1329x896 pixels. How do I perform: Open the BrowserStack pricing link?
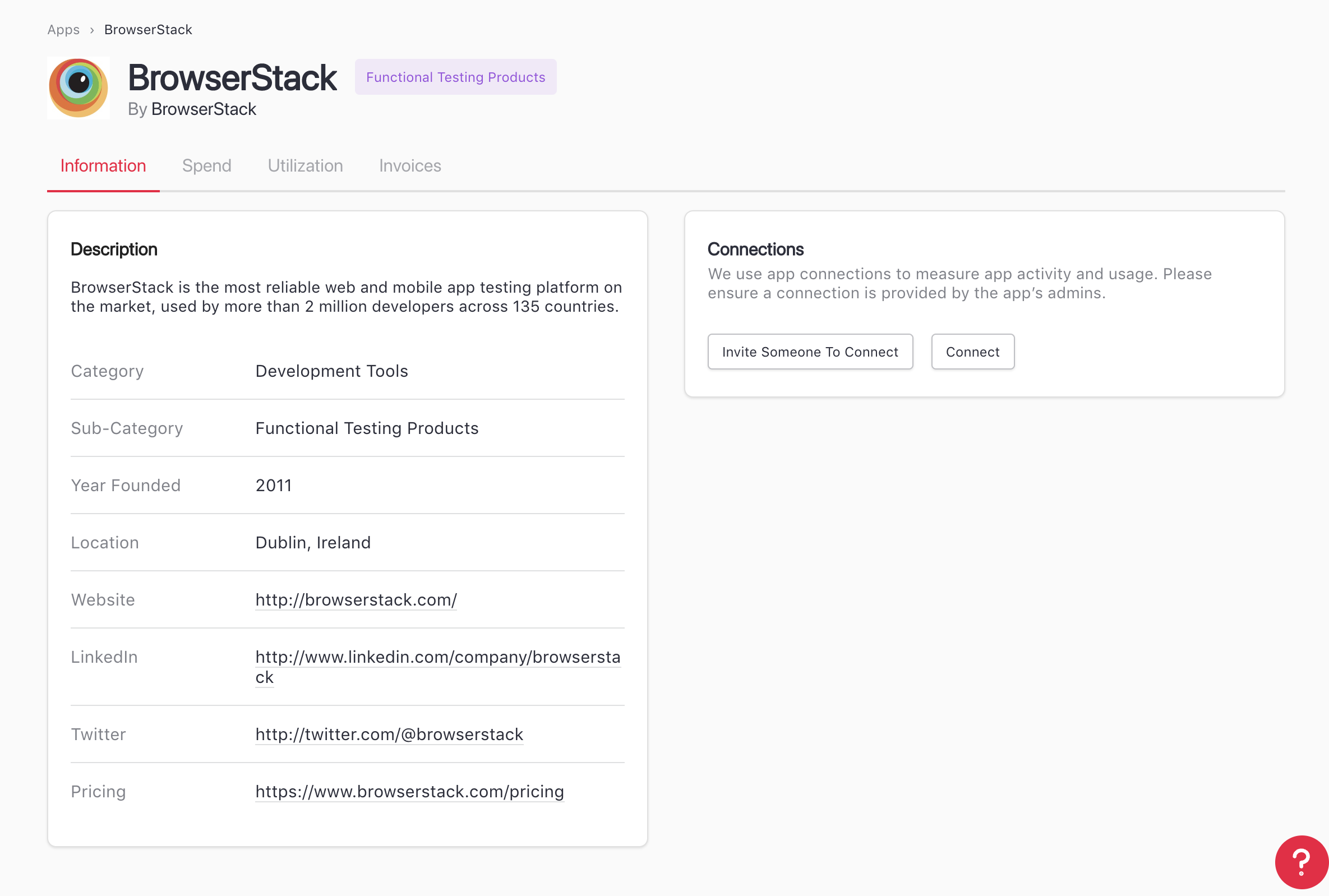coord(409,791)
